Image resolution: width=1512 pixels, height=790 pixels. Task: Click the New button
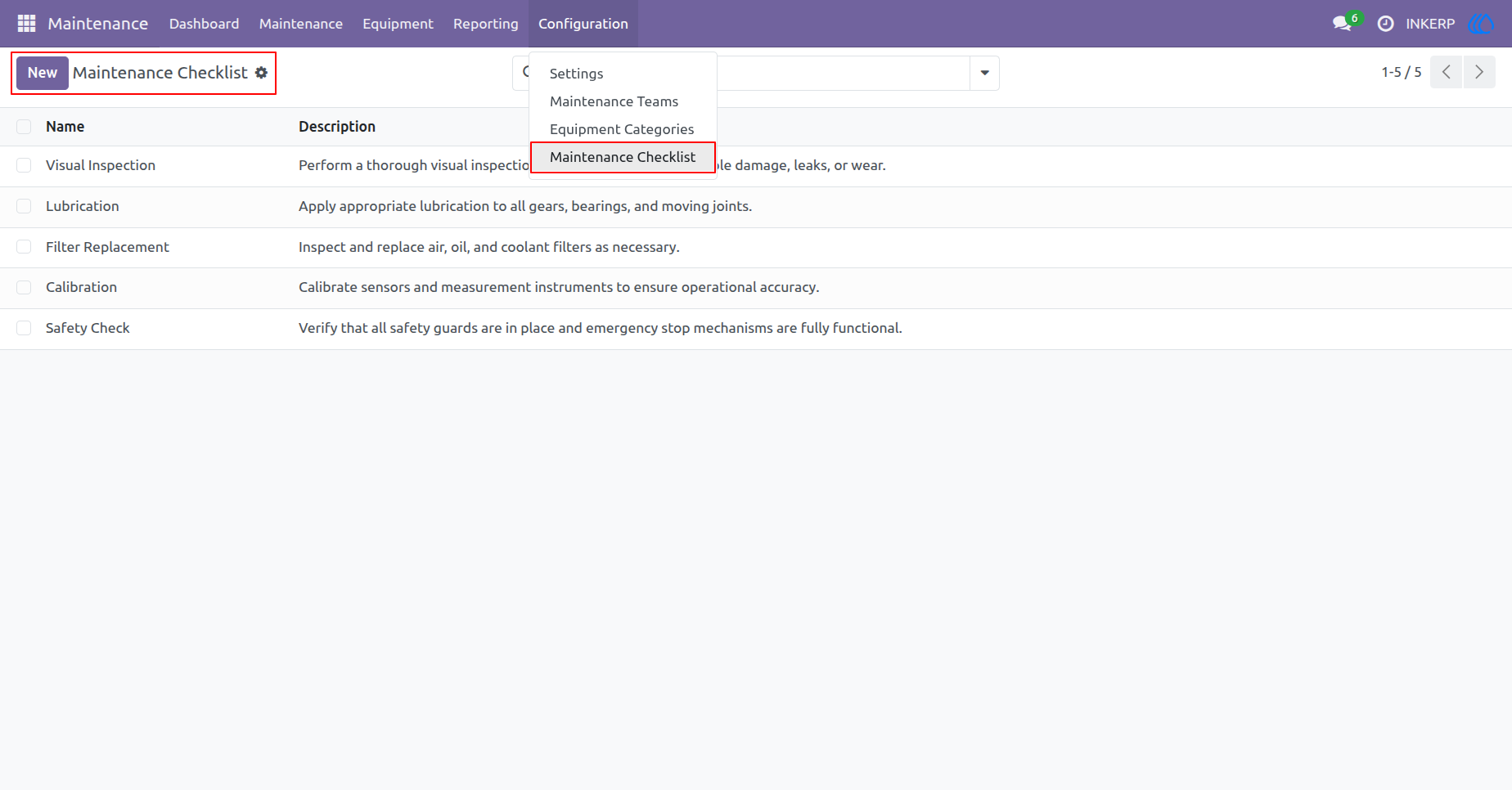click(43, 73)
